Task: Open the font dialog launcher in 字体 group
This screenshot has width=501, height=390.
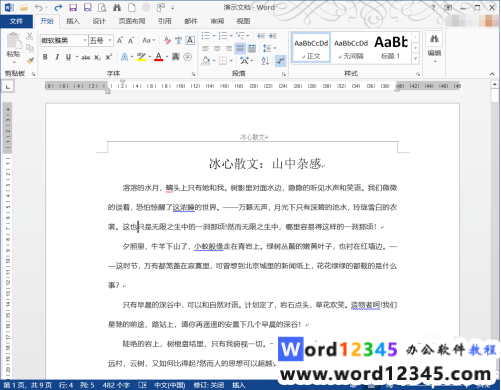Action: (194, 74)
